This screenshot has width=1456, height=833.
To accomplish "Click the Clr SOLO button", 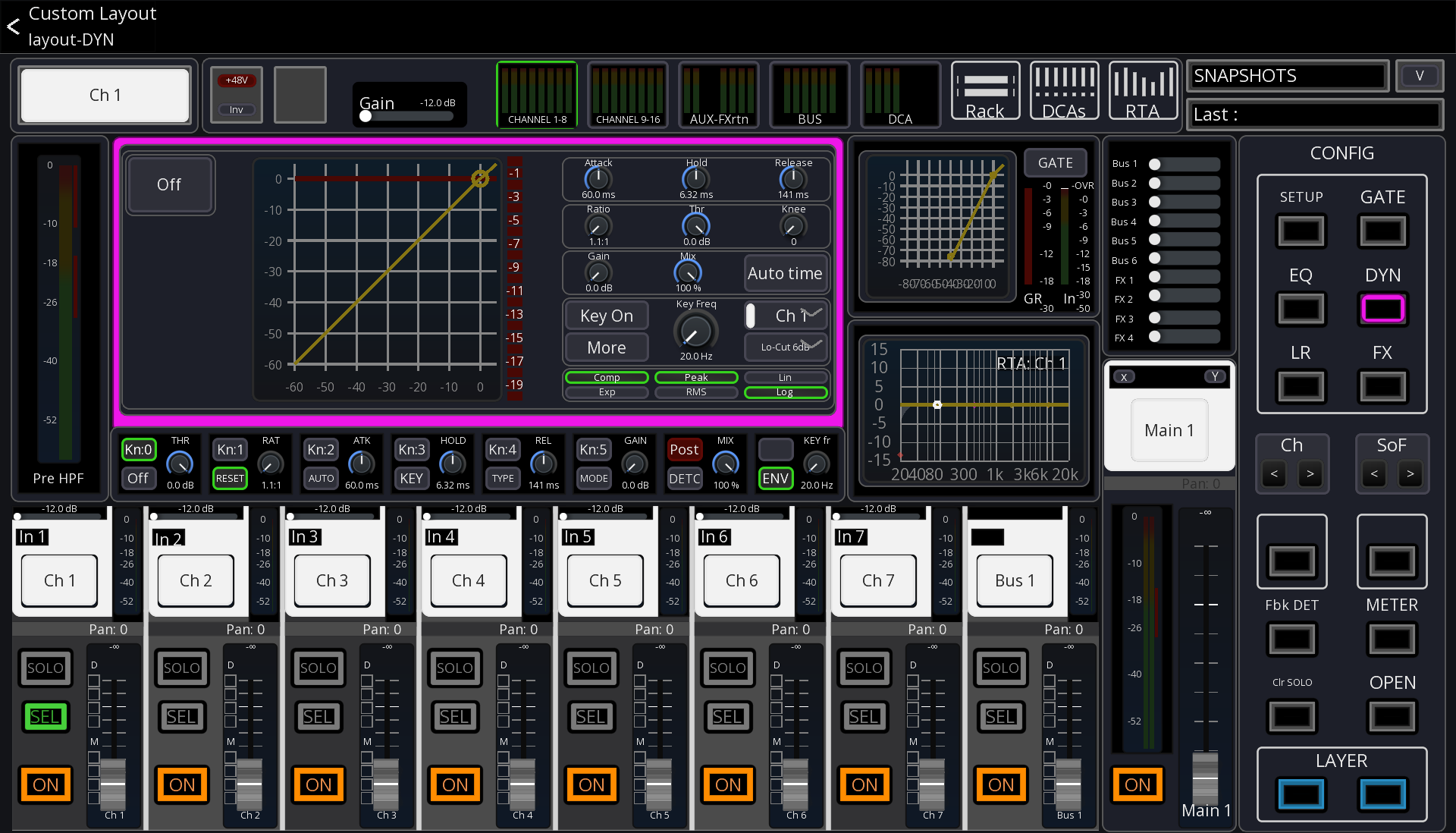I will [x=1292, y=716].
